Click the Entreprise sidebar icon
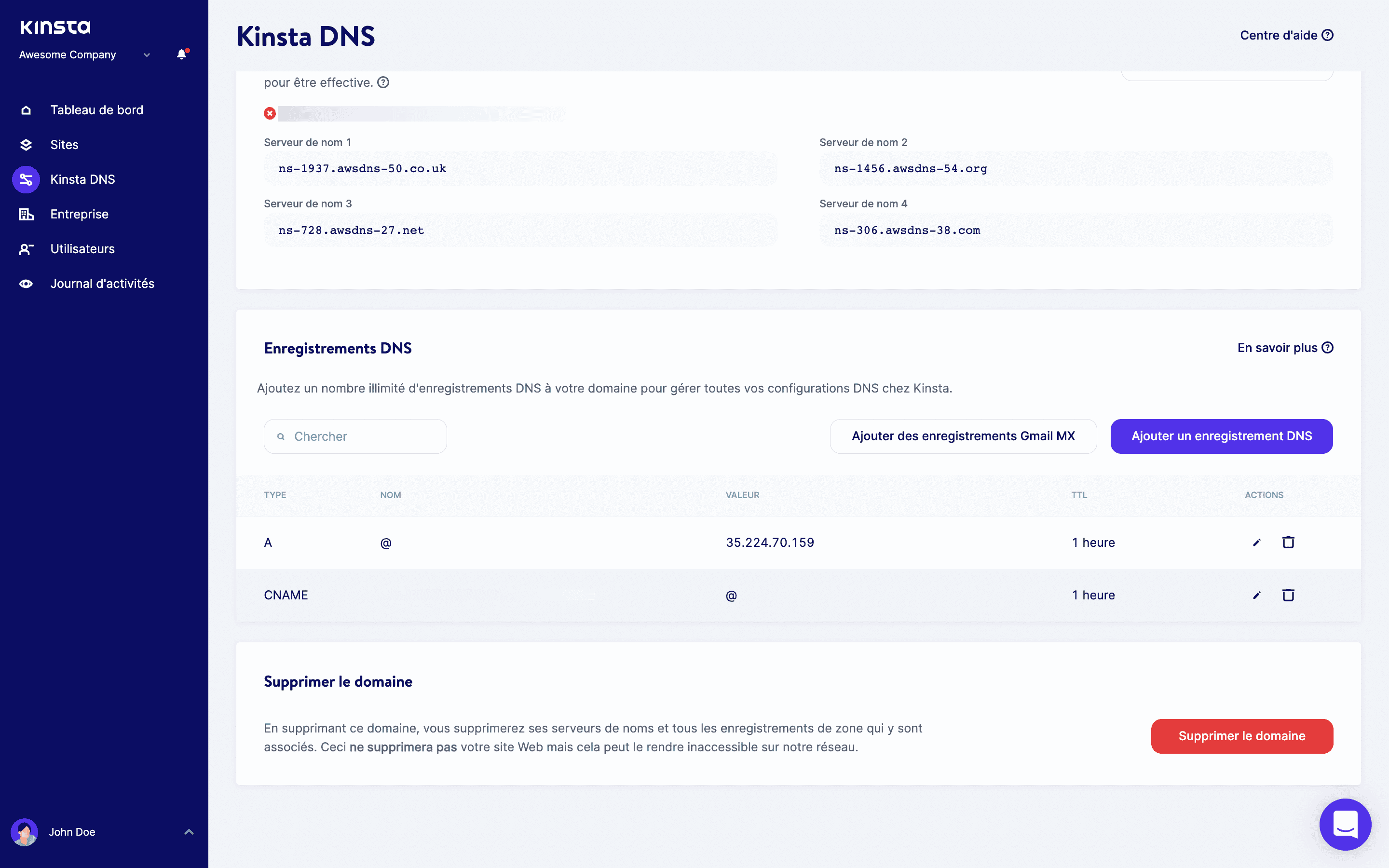 pyautogui.click(x=26, y=213)
